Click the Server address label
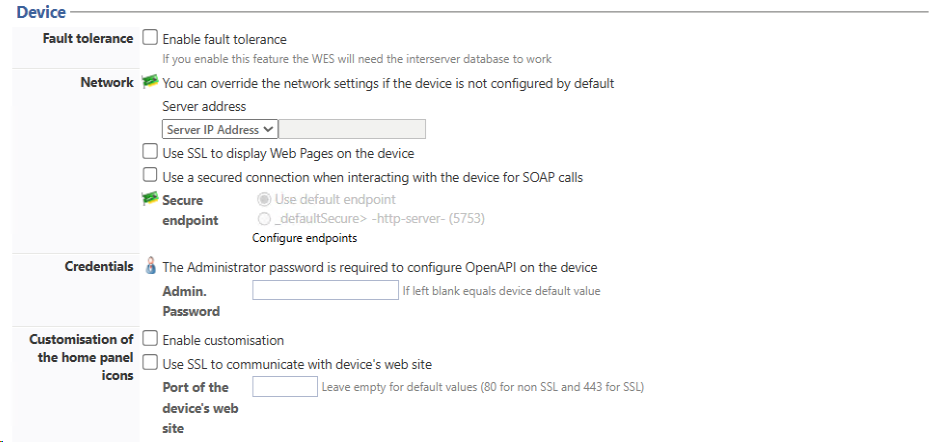Screen dimensions: 931x442 click(204, 107)
